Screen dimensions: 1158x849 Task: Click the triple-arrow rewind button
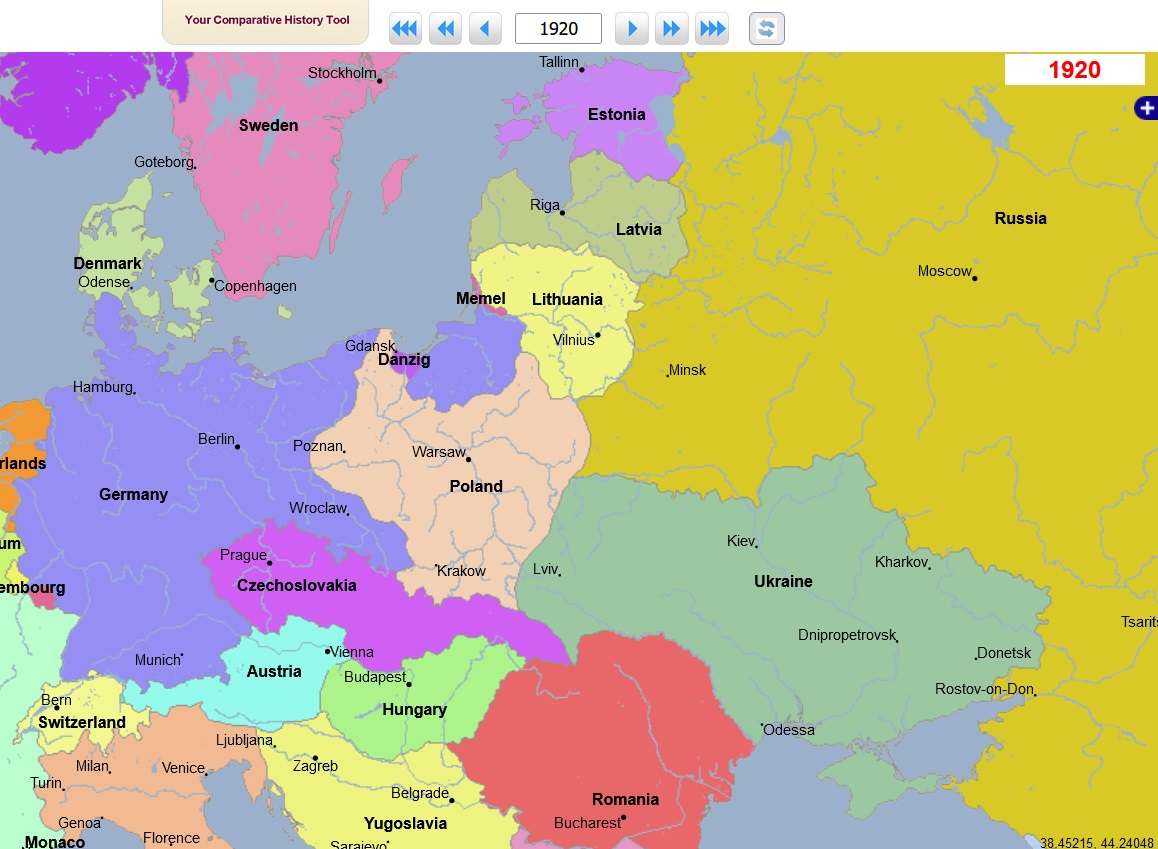tap(405, 29)
